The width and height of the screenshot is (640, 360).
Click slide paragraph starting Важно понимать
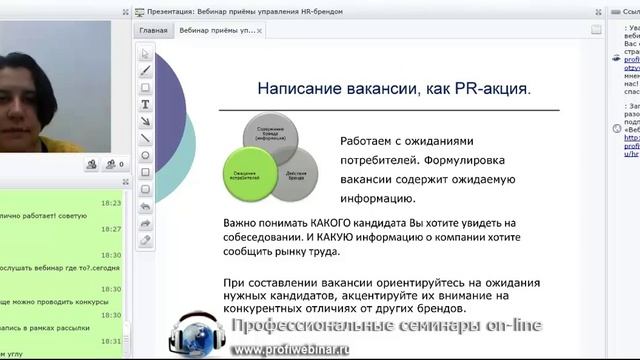tap(372, 237)
